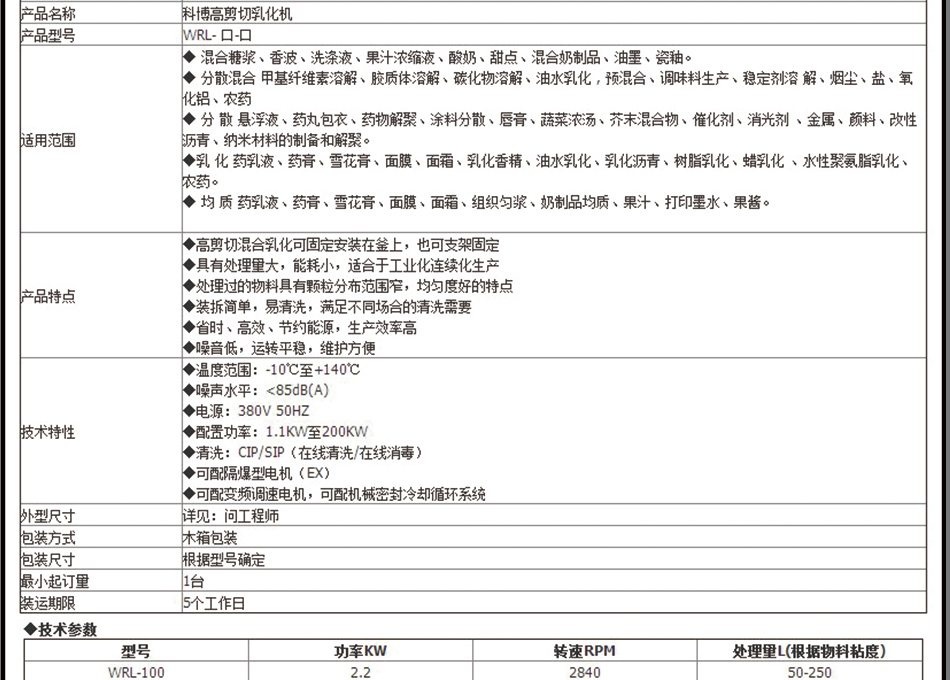Click the 技术特性 row label

(x=48, y=432)
